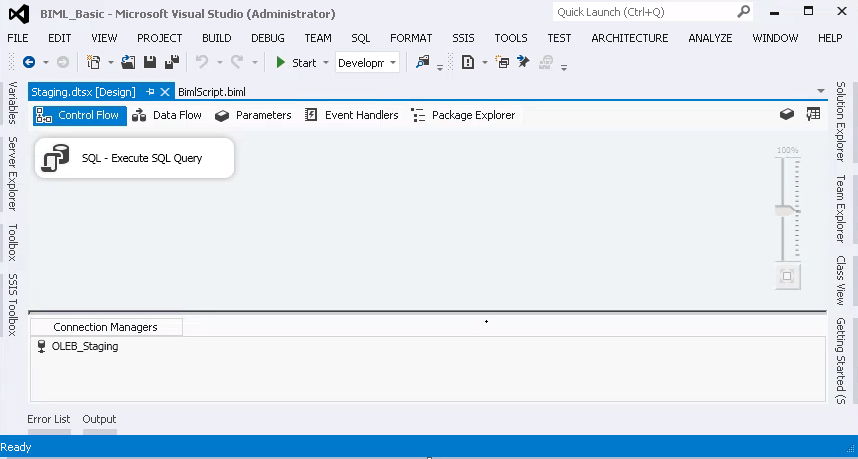Image resolution: width=858 pixels, height=459 pixels.
Task: Expand the New Project dropdown arrow
Action: click(111, 63)
